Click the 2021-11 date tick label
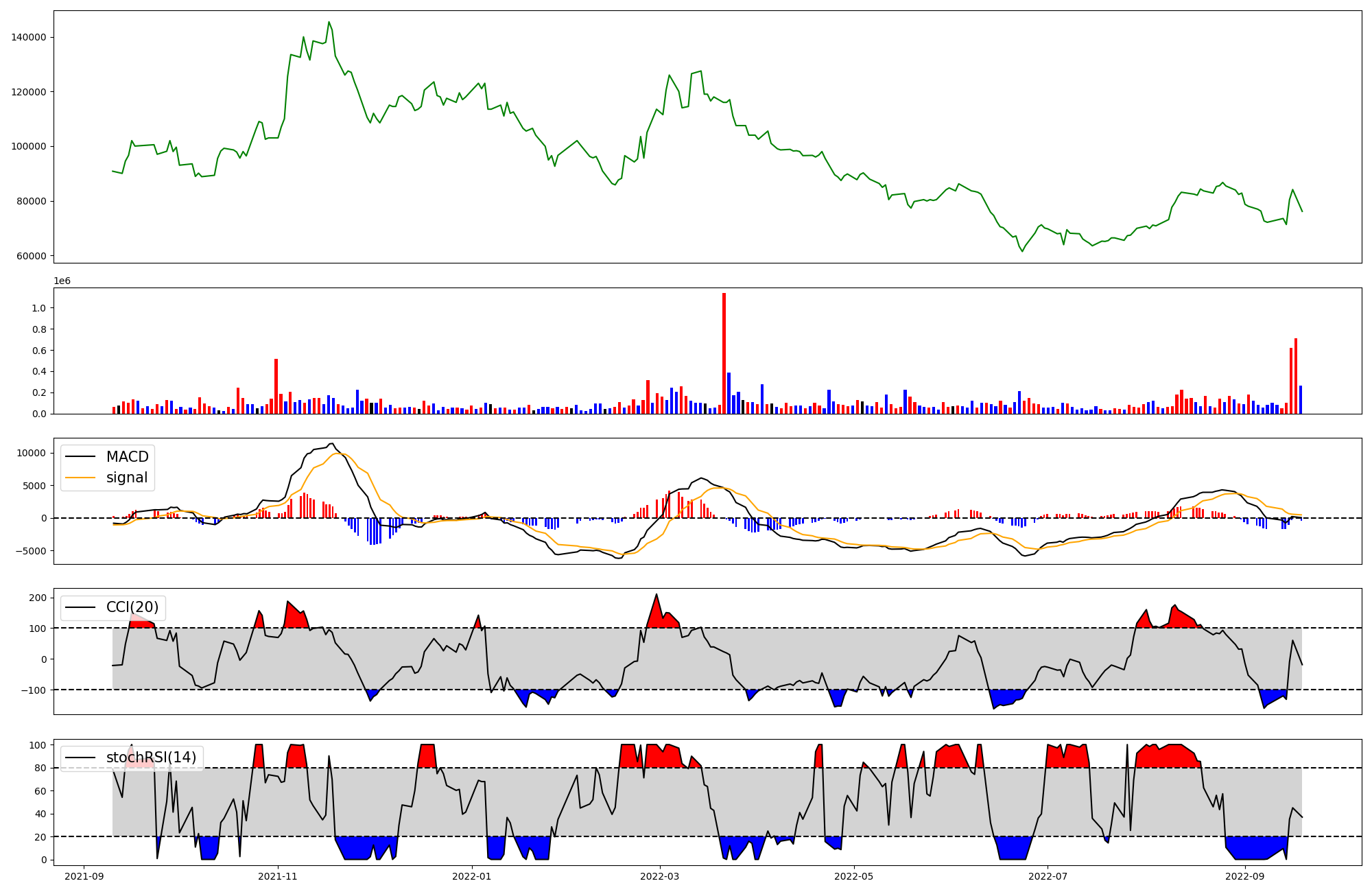 click(278, 876)
